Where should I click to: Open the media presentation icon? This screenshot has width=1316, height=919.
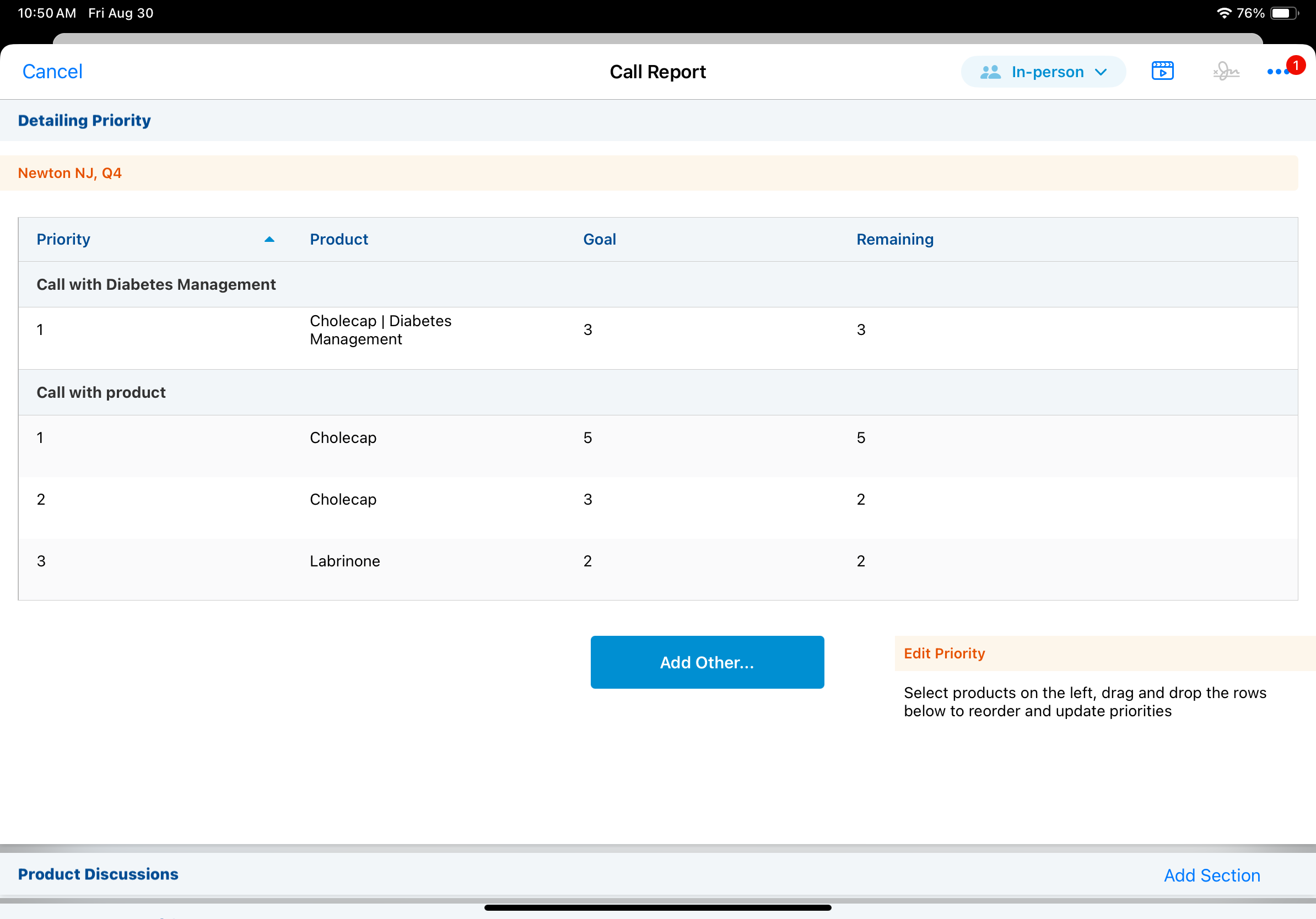pyautogui.click(x=1162, y=71)
